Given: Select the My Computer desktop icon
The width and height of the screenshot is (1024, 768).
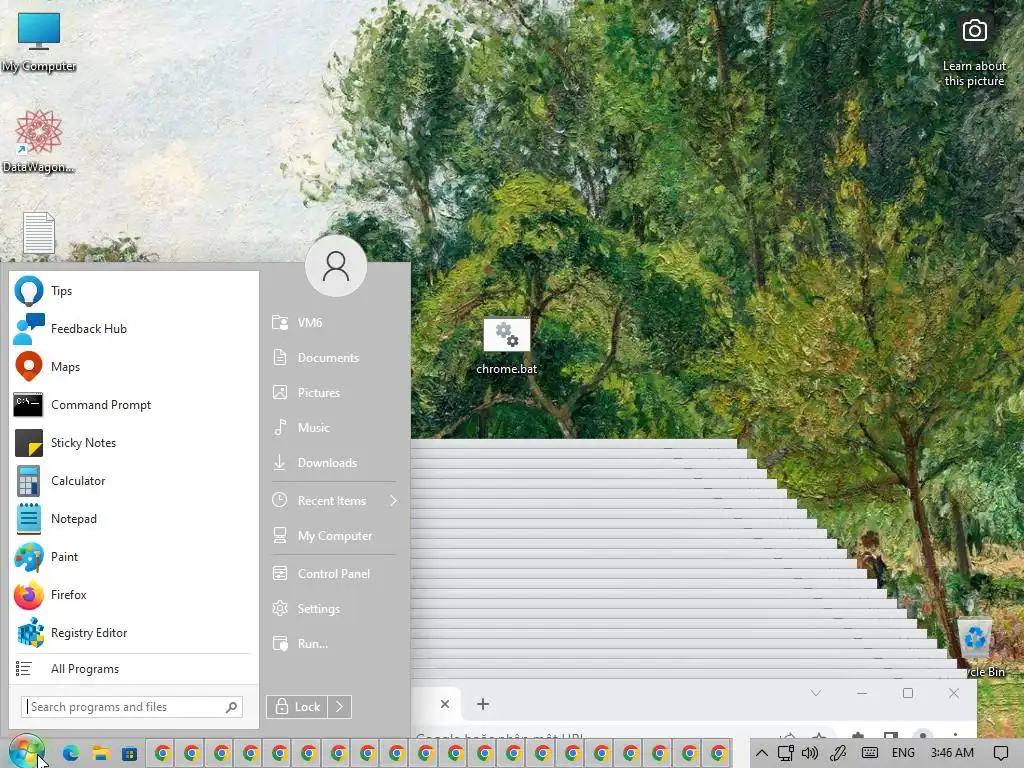Looking at the screenshot, I should tap(39, 42).
